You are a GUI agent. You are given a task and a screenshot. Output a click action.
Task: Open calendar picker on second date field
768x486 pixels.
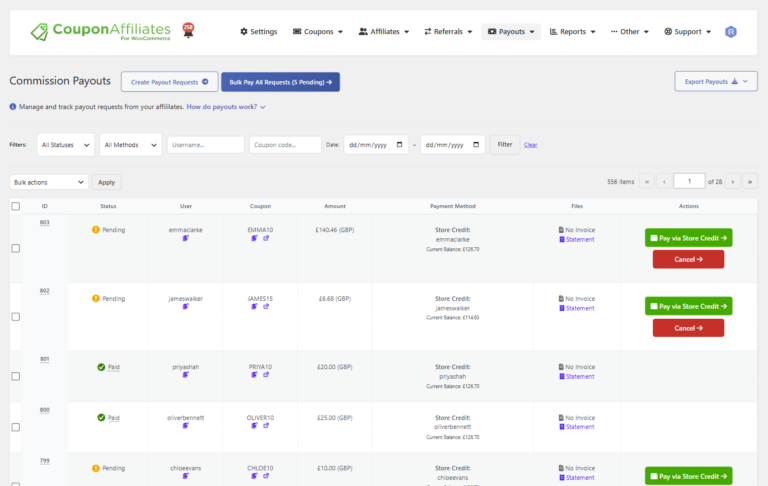coord(476,145)
